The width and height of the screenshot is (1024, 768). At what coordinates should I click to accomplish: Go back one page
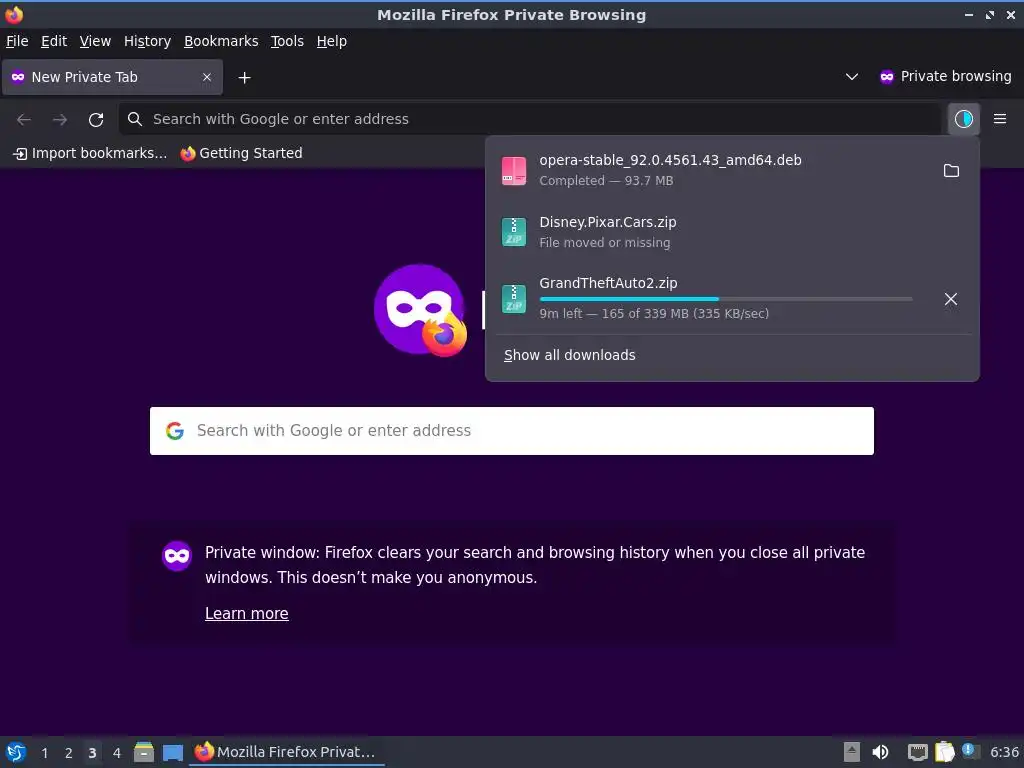point(24,120)
